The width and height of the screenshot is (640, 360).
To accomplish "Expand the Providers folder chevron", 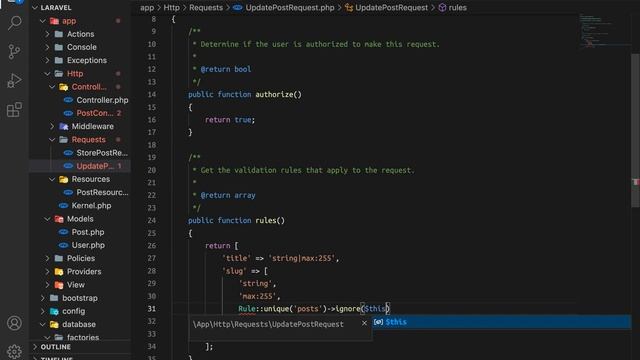I will click(x=47, y=271).
